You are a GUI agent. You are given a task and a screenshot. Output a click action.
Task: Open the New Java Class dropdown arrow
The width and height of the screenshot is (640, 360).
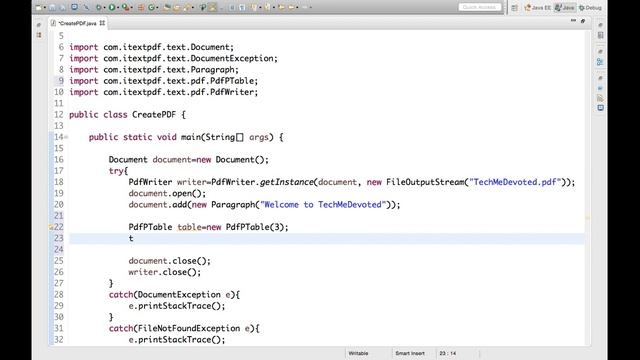[x=157, y=7]
